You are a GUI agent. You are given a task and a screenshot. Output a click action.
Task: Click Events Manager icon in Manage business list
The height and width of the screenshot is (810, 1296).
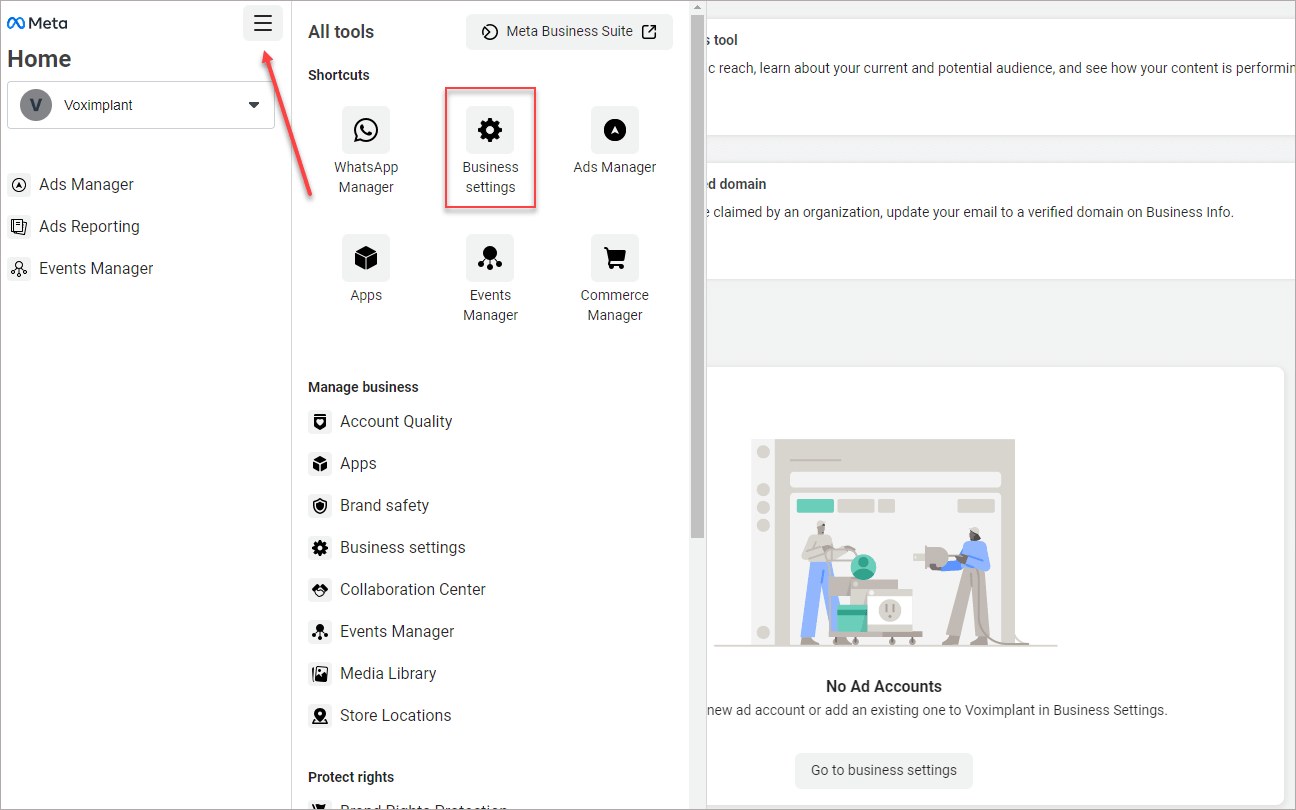pyautogui.click(x=320, y=632)
